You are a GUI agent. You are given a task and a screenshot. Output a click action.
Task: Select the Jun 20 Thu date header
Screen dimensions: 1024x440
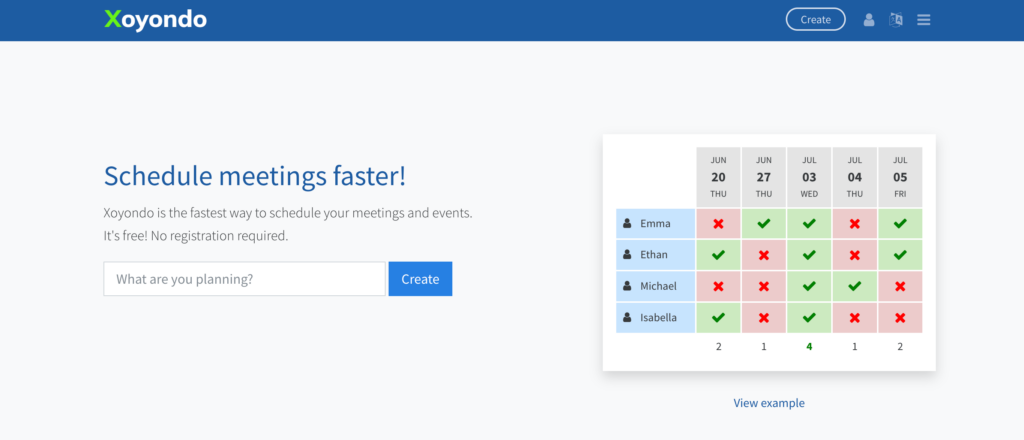click(x=718, y=177)
